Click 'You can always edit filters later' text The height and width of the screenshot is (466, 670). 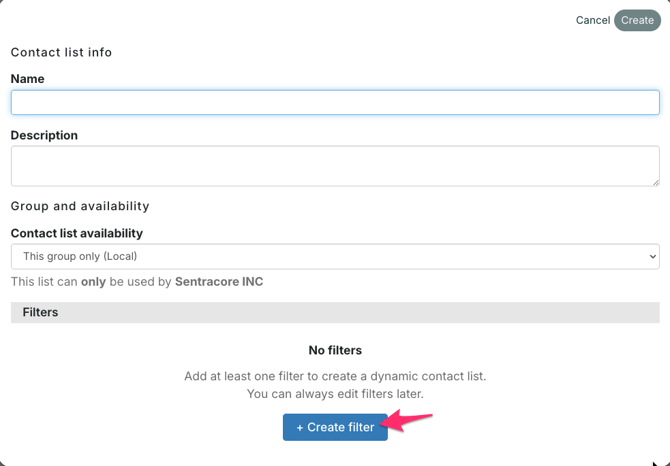335,394
